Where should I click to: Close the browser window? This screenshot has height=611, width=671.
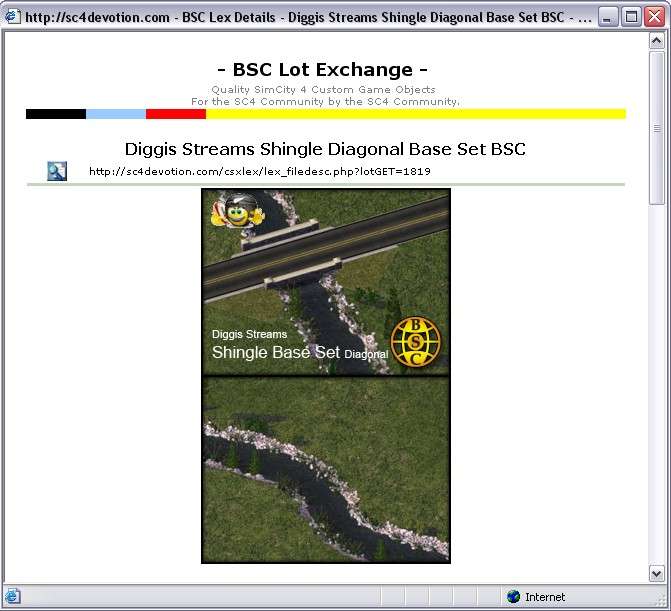pos(655,17)
